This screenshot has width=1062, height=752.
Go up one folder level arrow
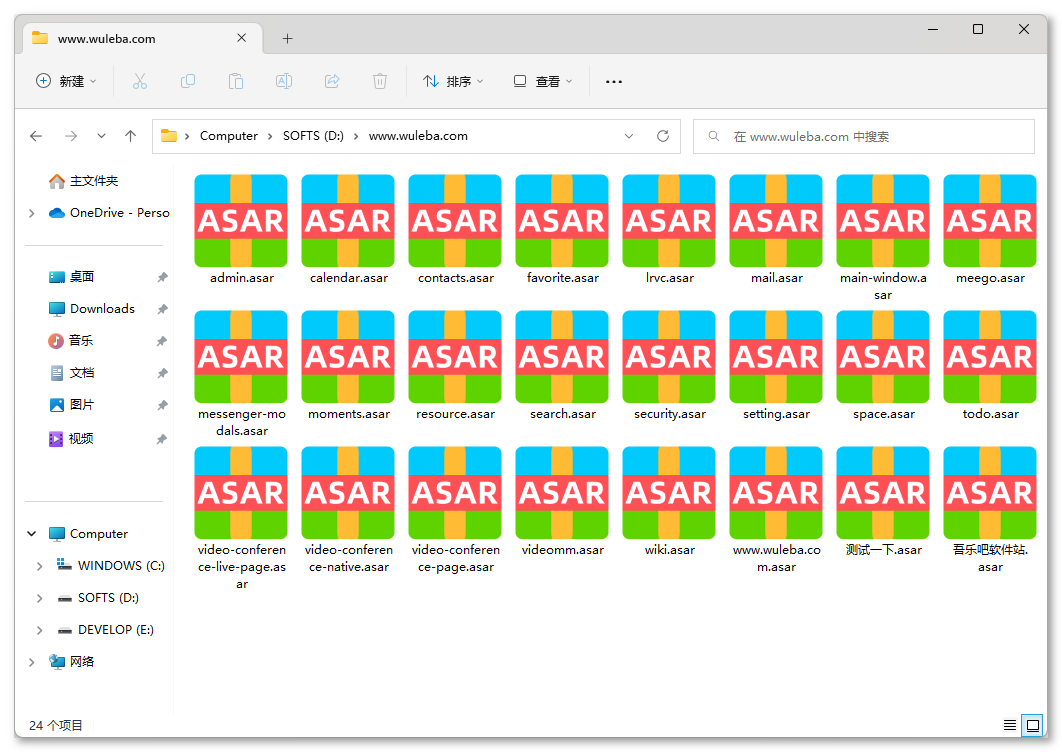click(x=131, y=136)
